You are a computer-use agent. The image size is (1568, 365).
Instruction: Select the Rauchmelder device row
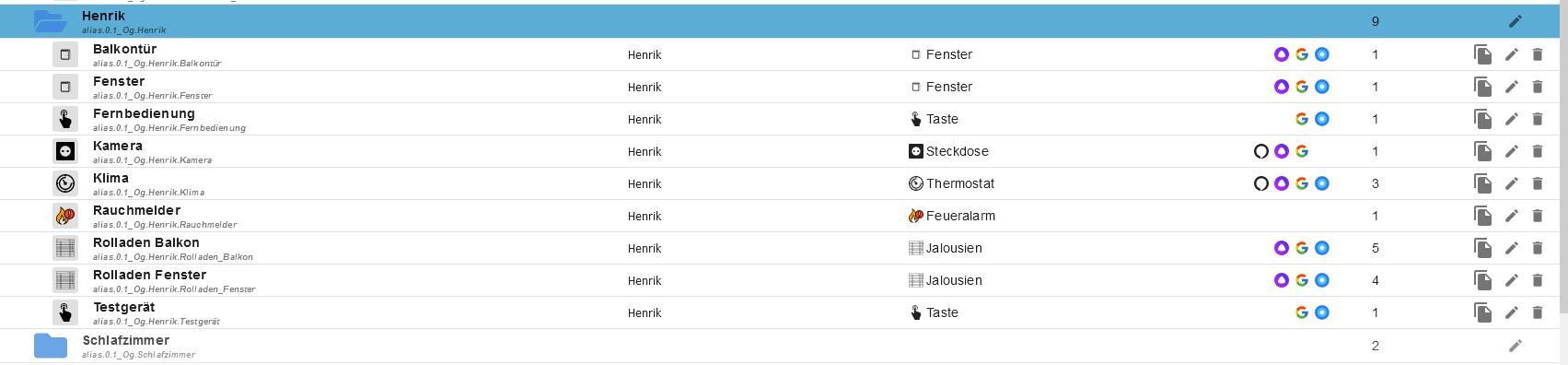pos(781,216)
